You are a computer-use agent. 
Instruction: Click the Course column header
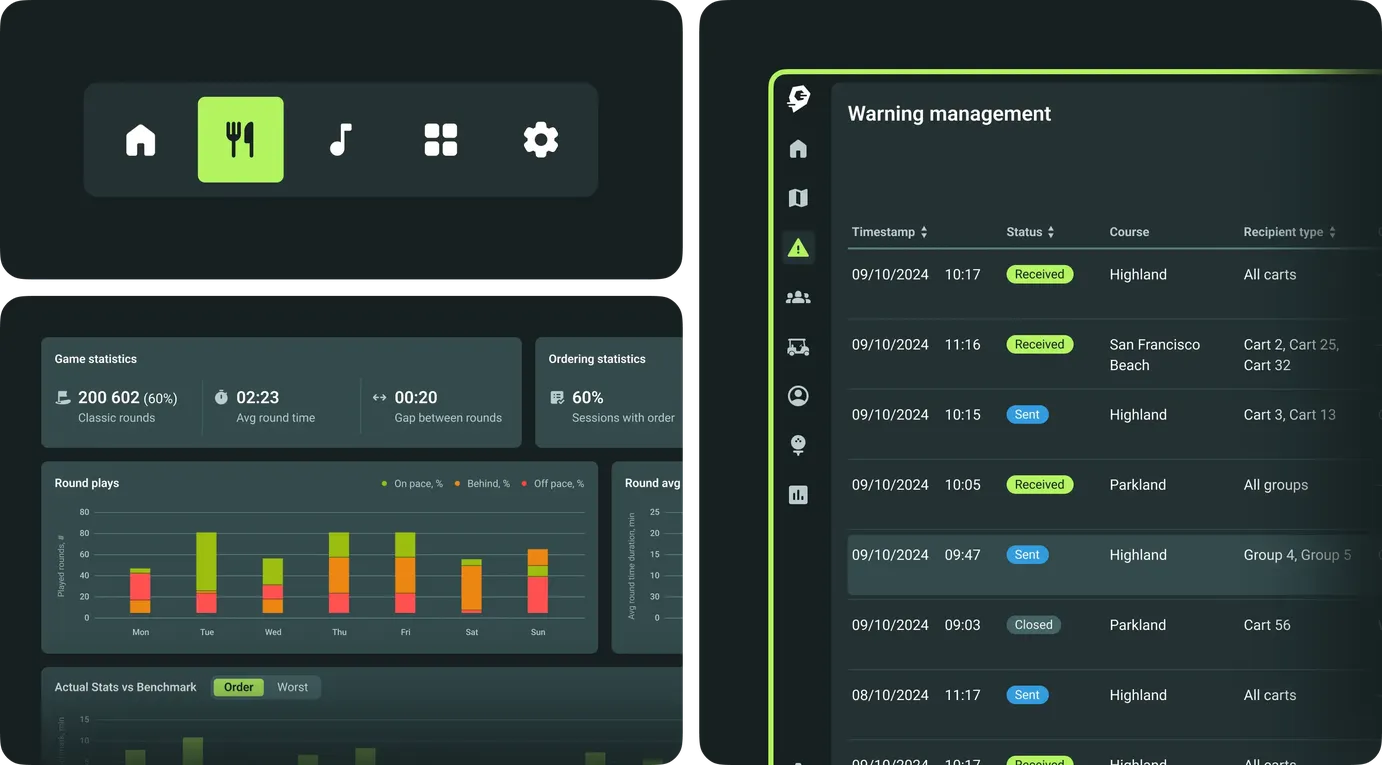coord(1129,232)
